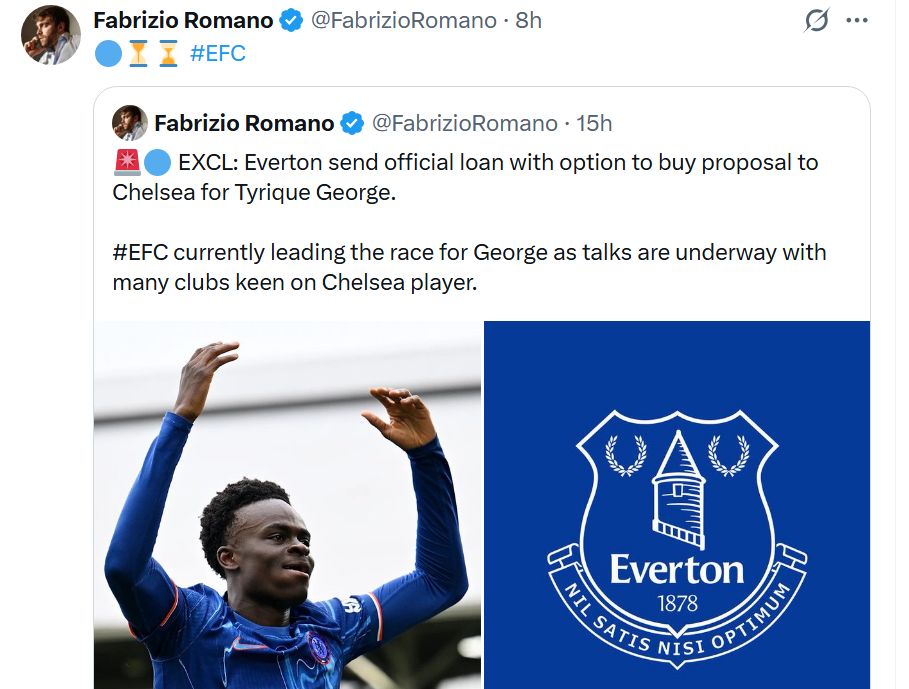Click the first hourglass emoji beside #EFC
Screen dimensions: 909x689
138,53
